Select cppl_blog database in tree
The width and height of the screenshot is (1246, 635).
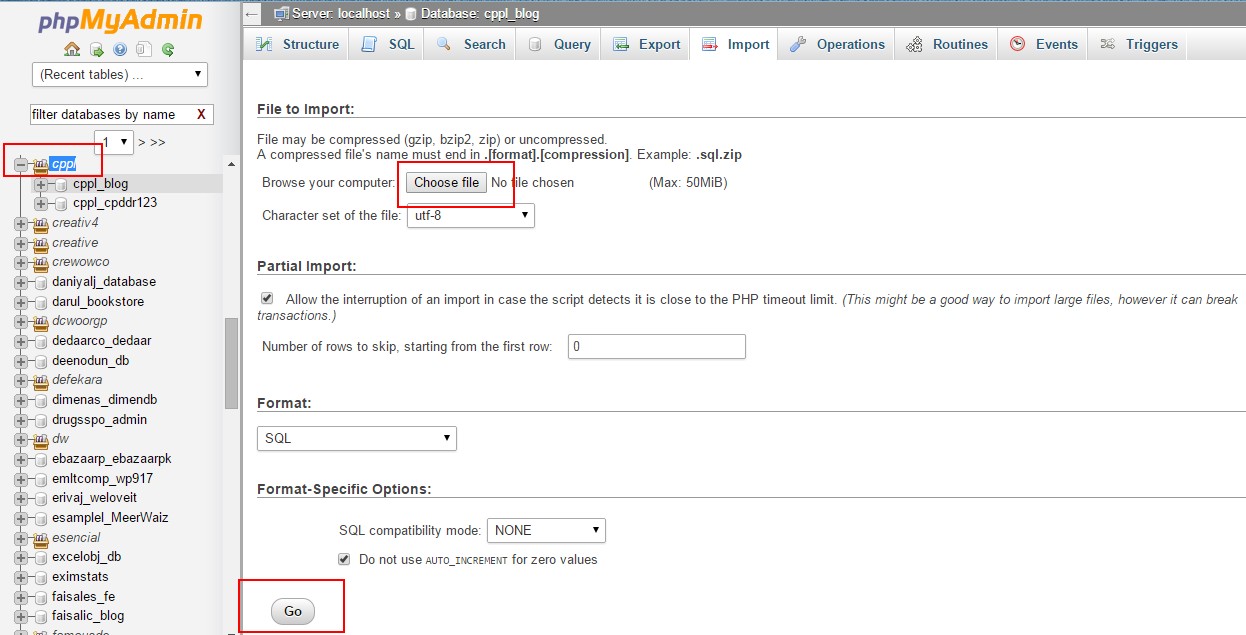(100, 184)
